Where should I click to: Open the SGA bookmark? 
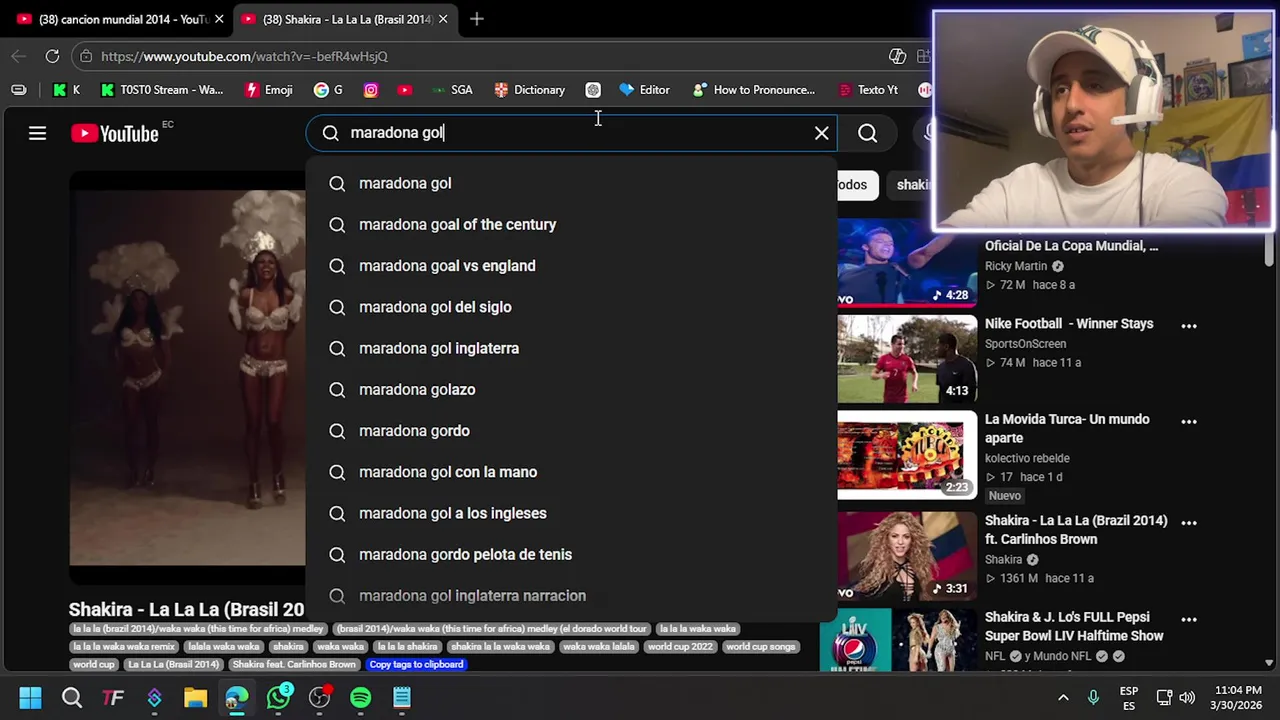[452, 90]
